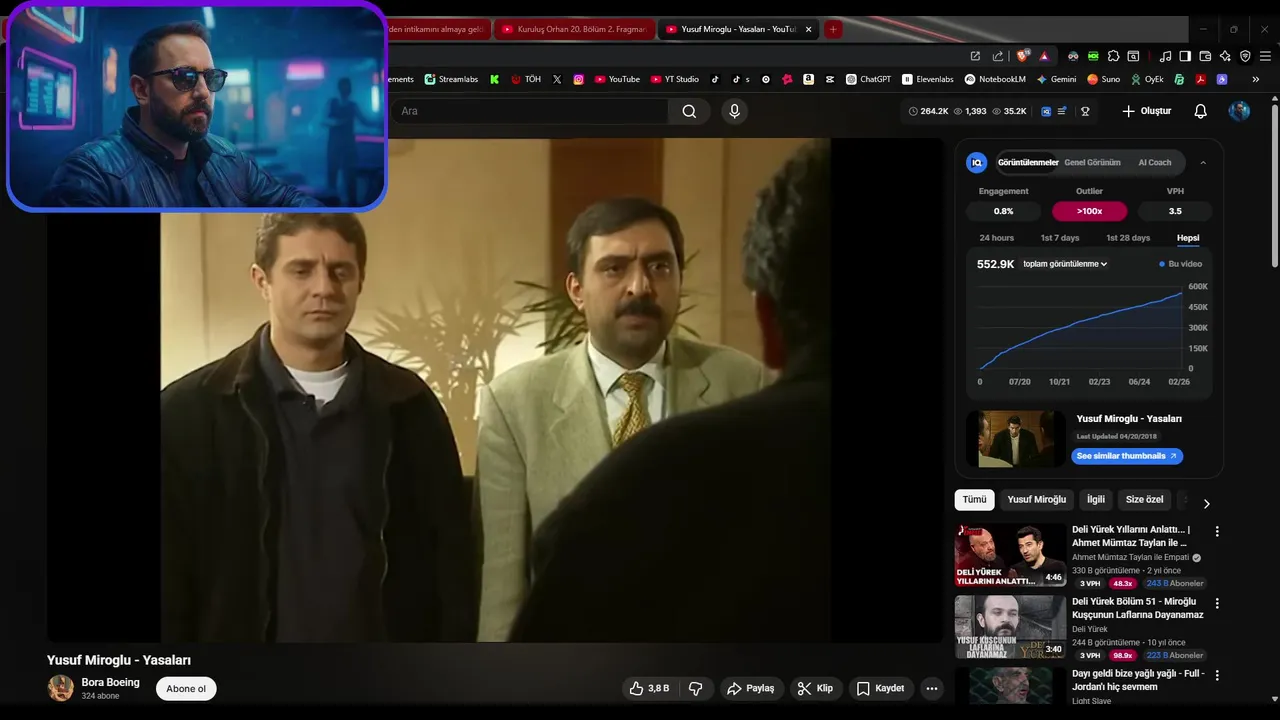The height and width of the screenshot is (720, 1280).
Task: Click the Brave shields lion icon
Action: (1022, 56)
